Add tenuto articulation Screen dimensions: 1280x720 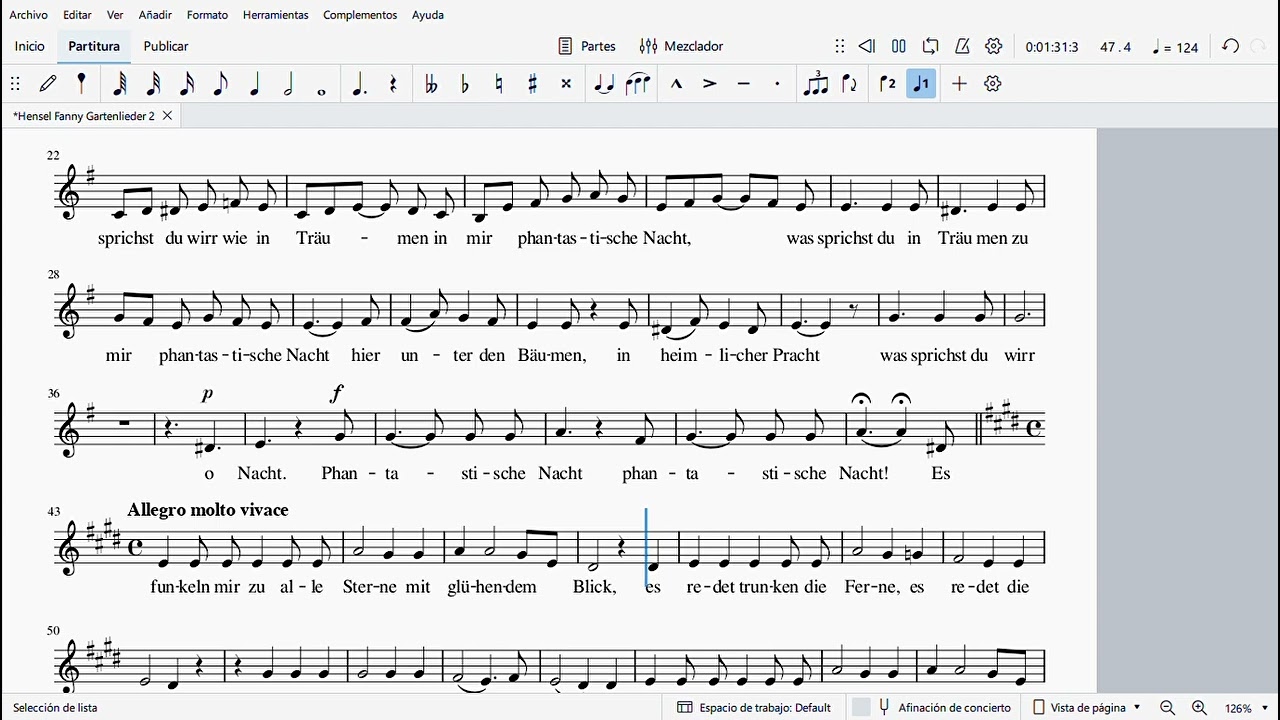[743, 84]
